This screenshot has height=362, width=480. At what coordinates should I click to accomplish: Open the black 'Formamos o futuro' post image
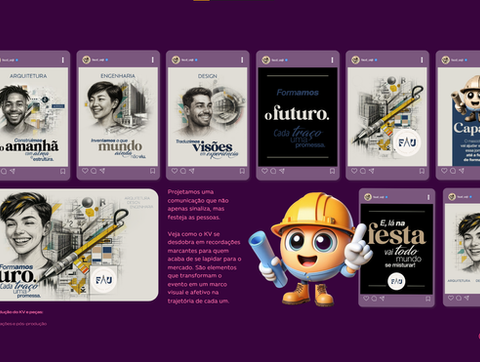tap(298, 117)
